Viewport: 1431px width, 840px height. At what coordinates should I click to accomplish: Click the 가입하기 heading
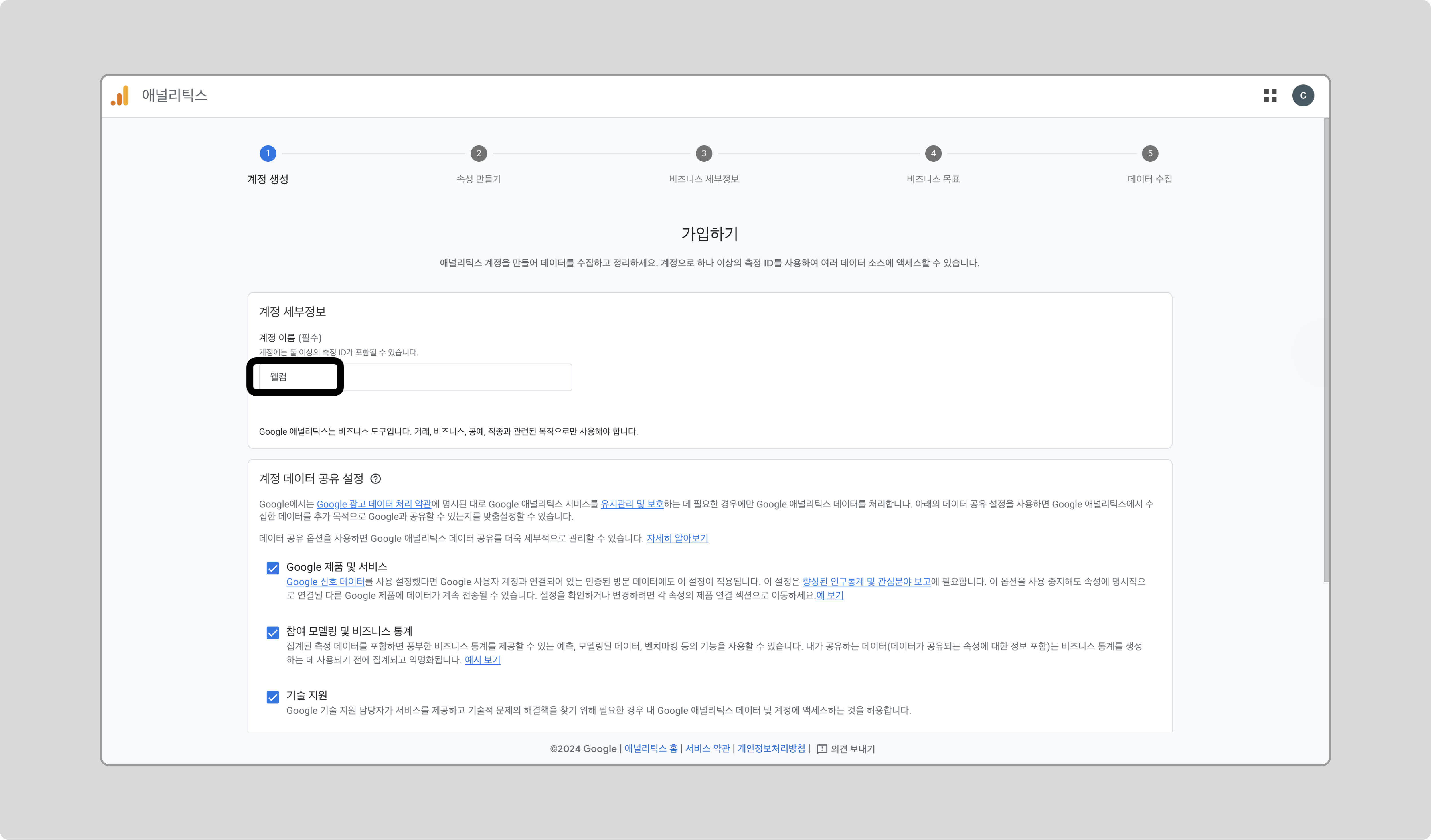click(x=709, y=234)
